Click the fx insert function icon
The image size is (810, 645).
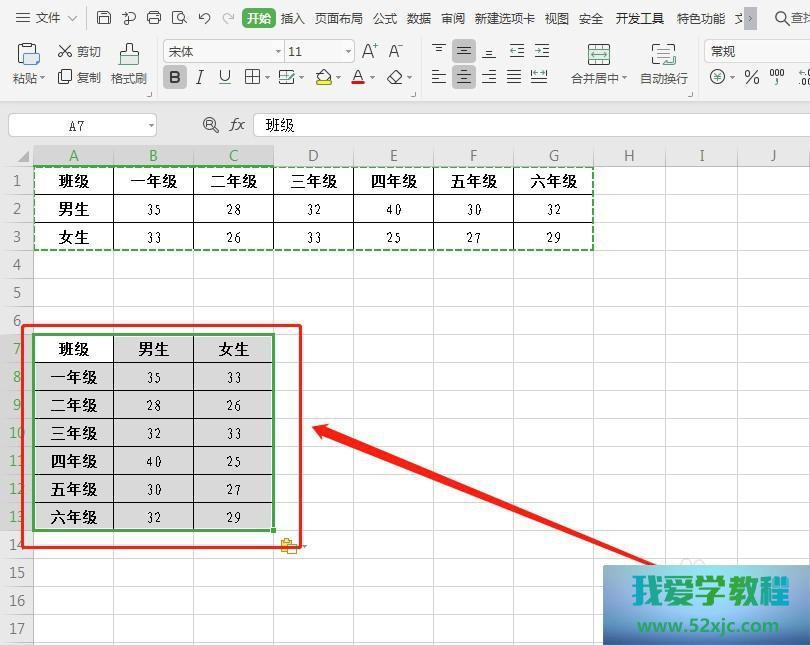[237, 125]
